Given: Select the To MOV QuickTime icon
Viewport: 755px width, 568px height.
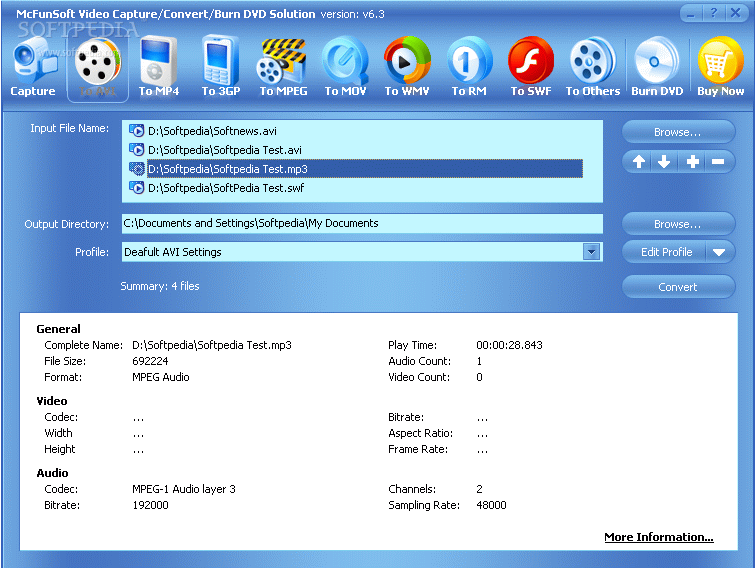Looking at the screenshot, I should pyautogui.click(x=345, y=67).
